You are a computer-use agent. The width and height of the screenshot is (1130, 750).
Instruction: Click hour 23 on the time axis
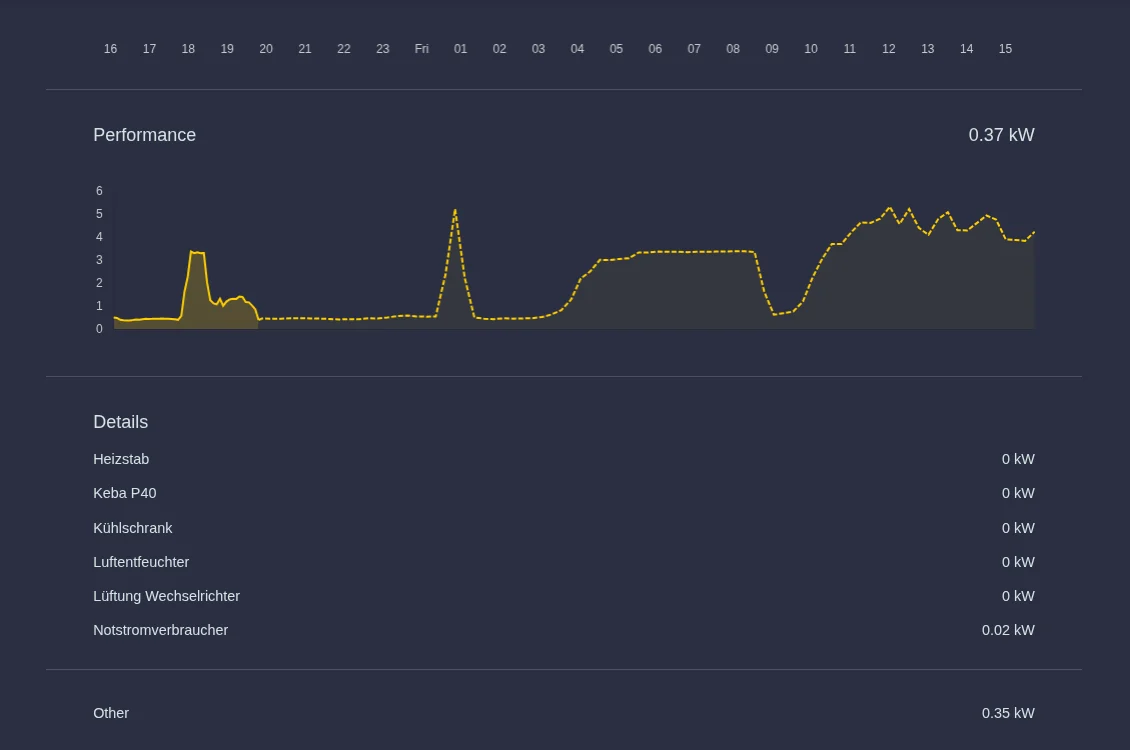[x=383, y=48]
